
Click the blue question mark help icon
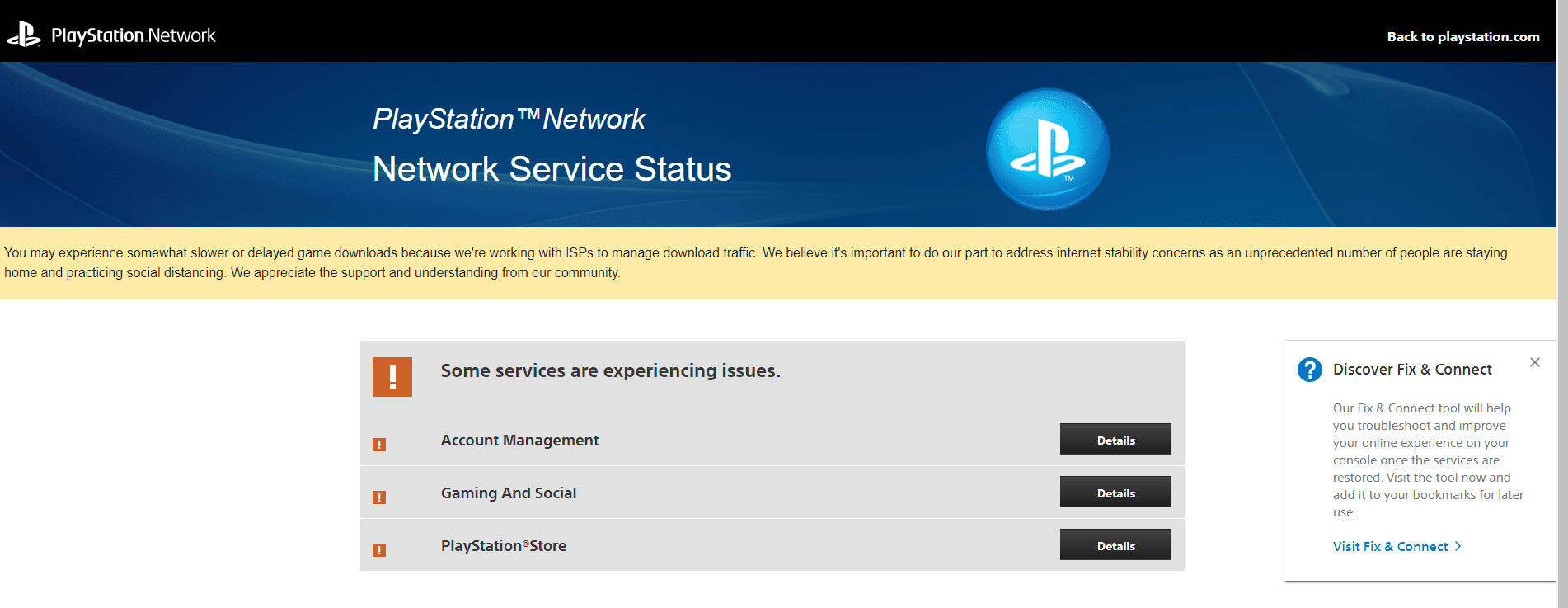click(x=1309, y=370)
